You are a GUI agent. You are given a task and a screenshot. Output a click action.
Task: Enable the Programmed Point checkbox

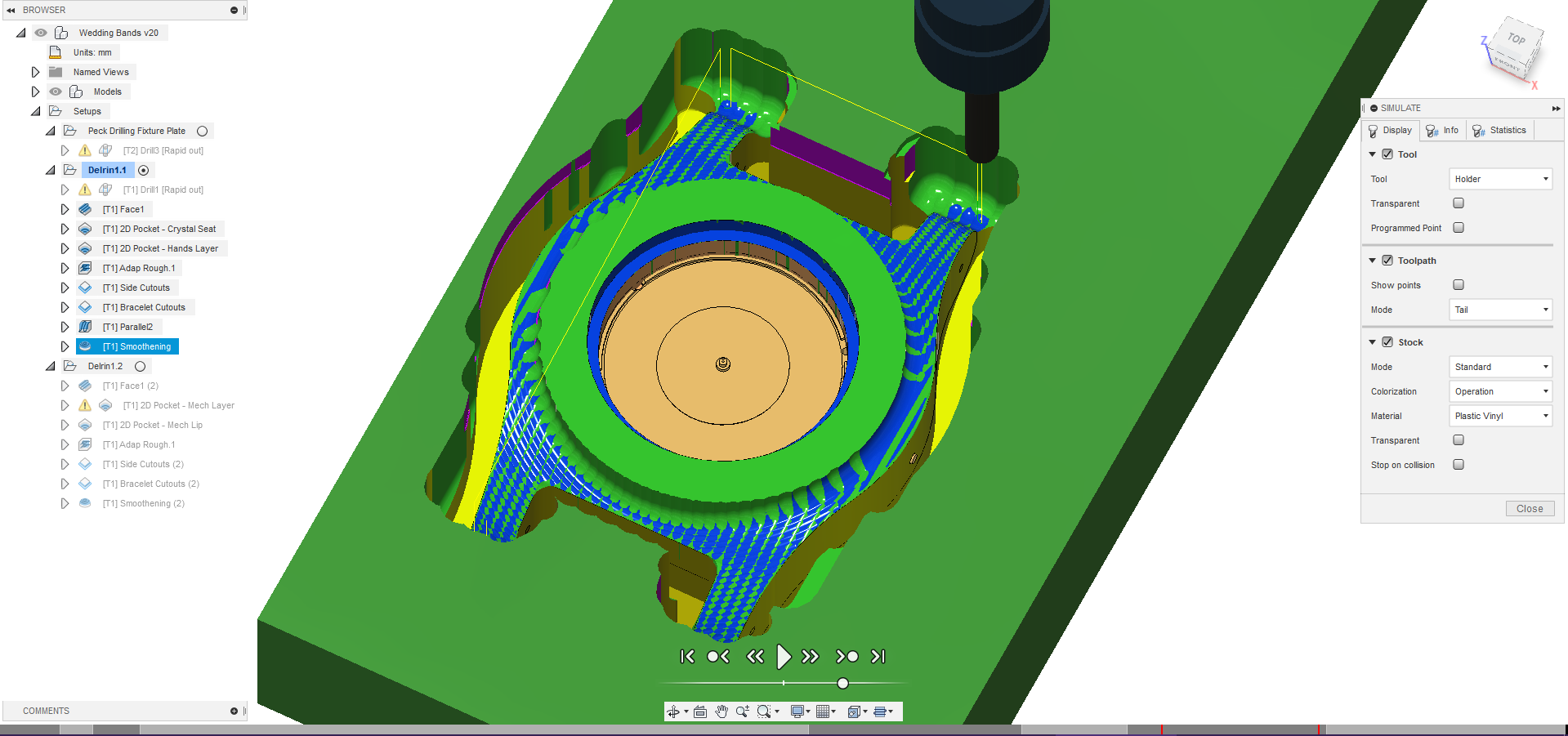coord(1459,227)
